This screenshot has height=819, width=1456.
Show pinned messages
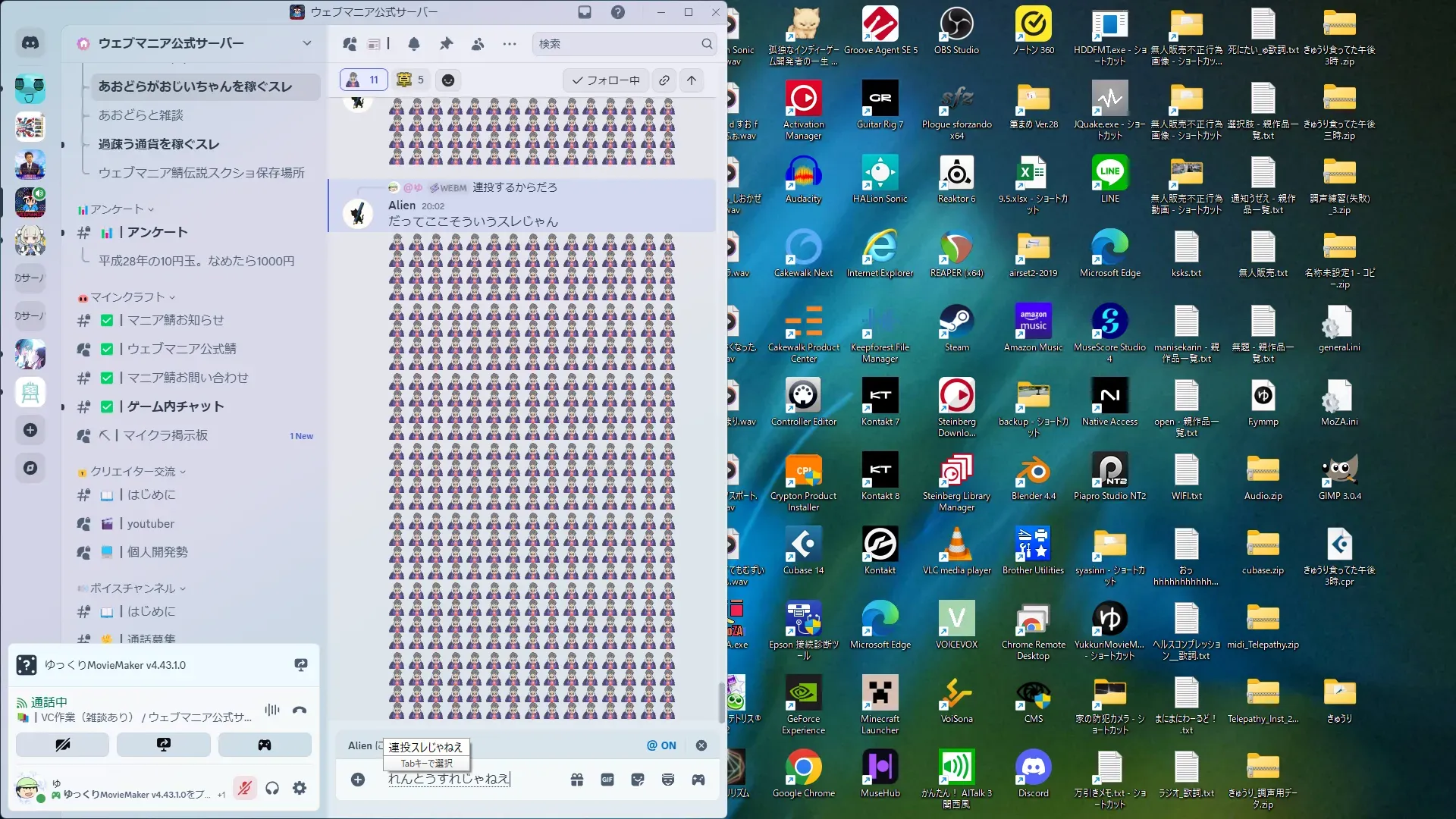[x=446, y=44]
